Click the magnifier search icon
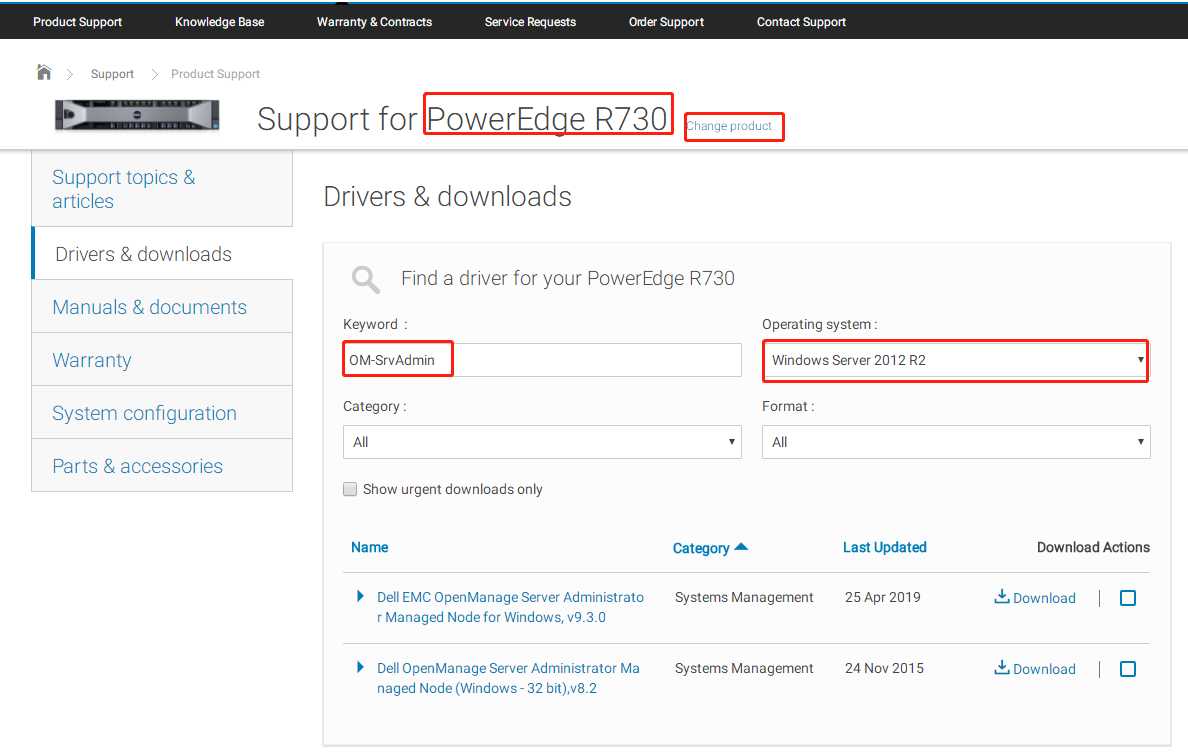The width and height of the screenshot is (1188, 754). (366, 280)
